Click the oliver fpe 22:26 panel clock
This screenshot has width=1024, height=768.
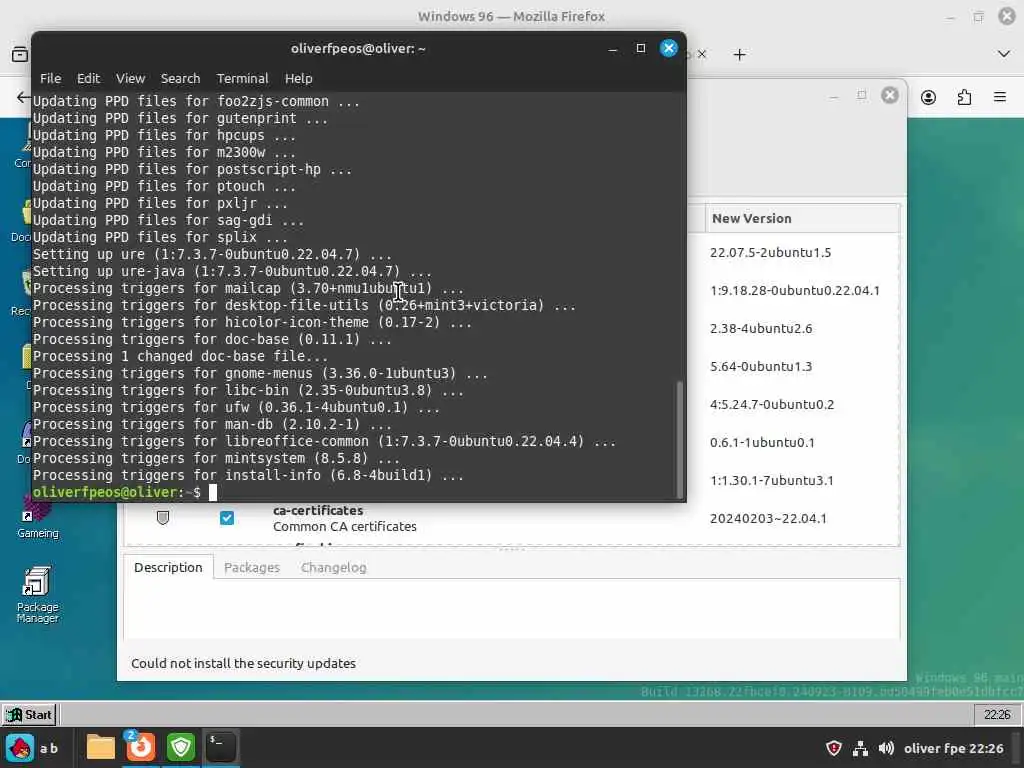[953, 748]
